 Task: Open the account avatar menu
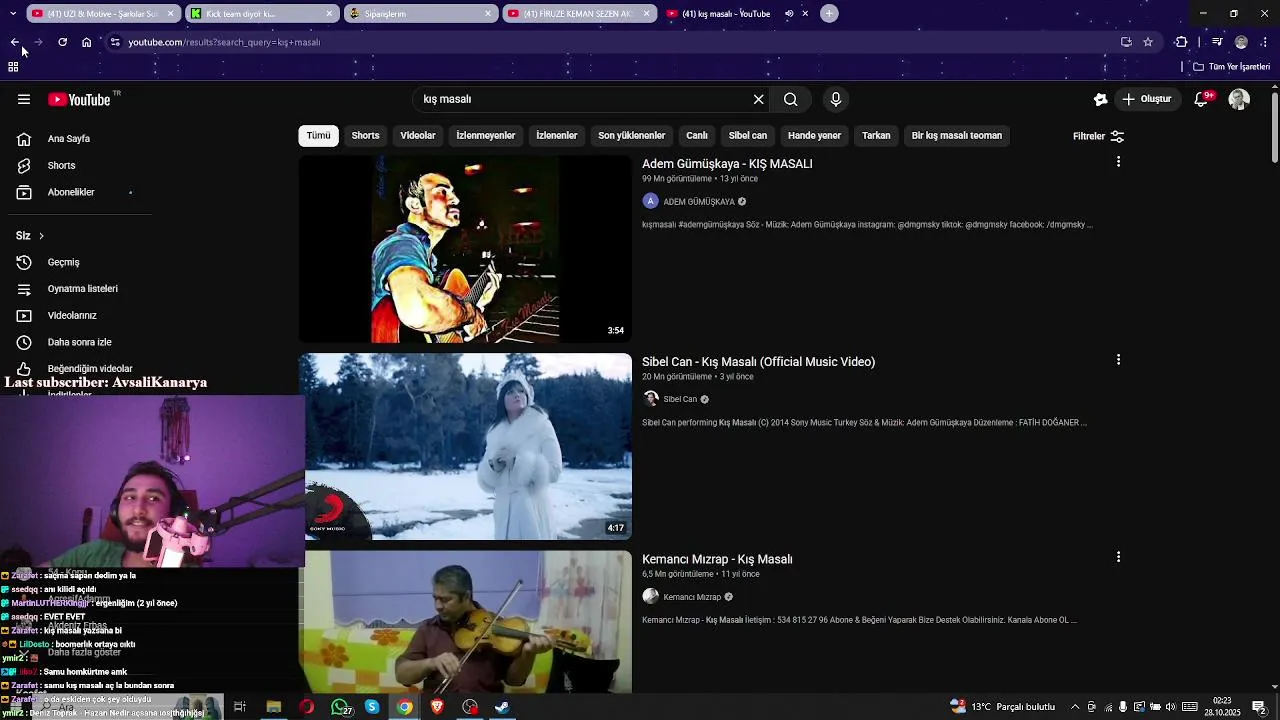point(1239,99)
